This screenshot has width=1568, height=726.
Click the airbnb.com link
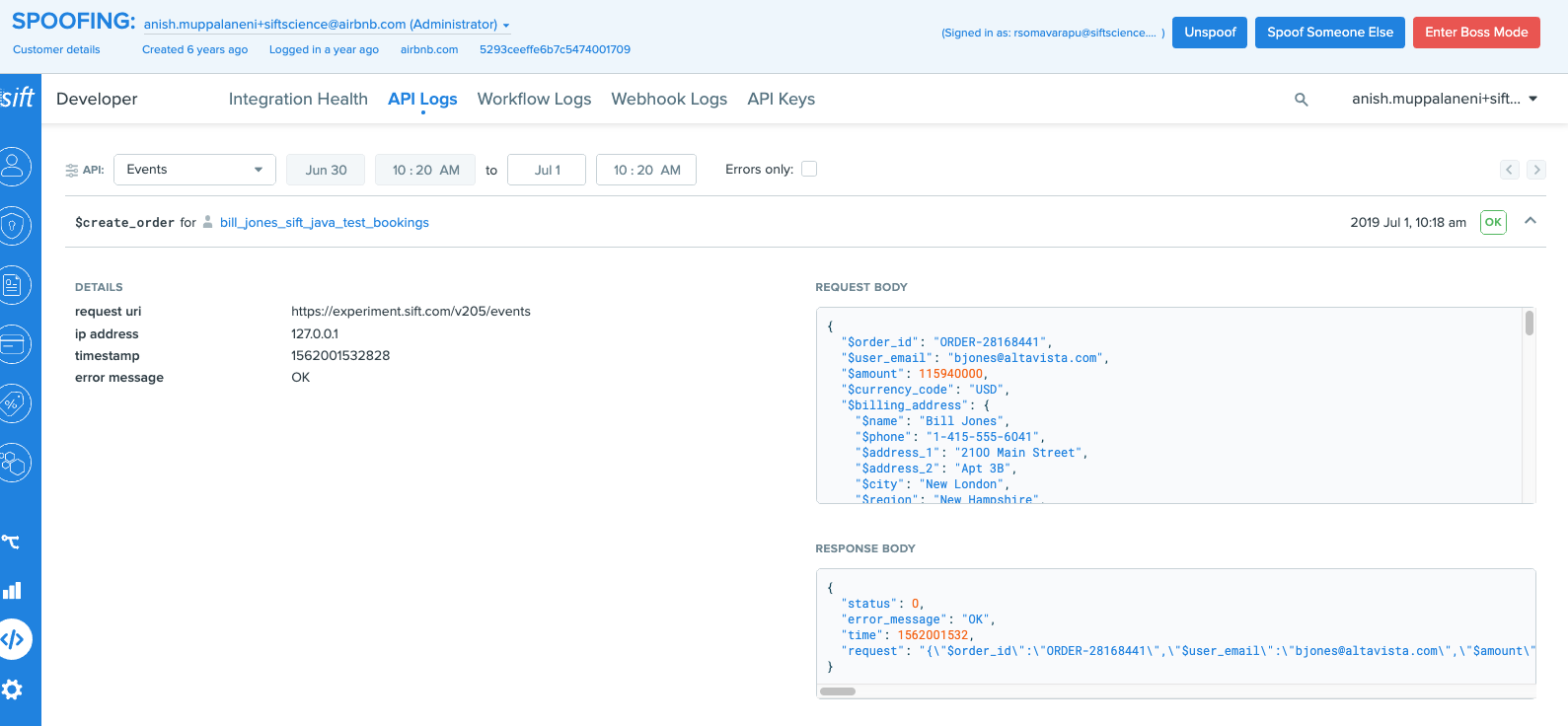tap(429, 49)
